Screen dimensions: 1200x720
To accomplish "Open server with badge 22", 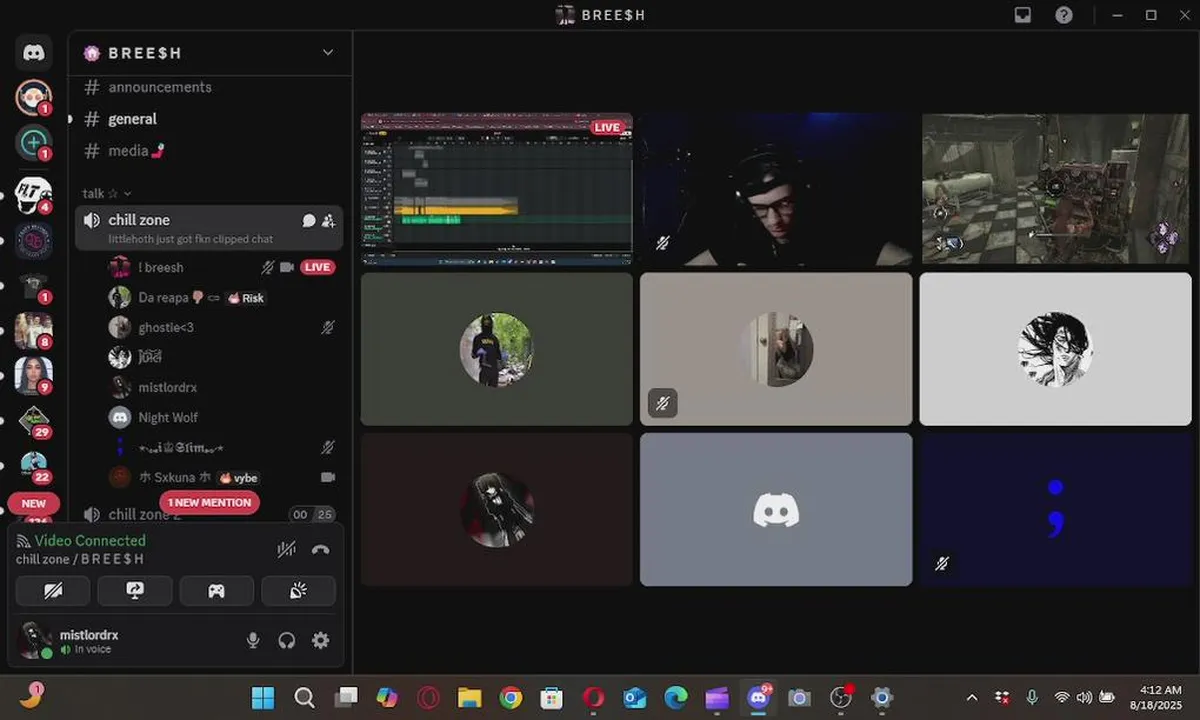I will (33, 466).
